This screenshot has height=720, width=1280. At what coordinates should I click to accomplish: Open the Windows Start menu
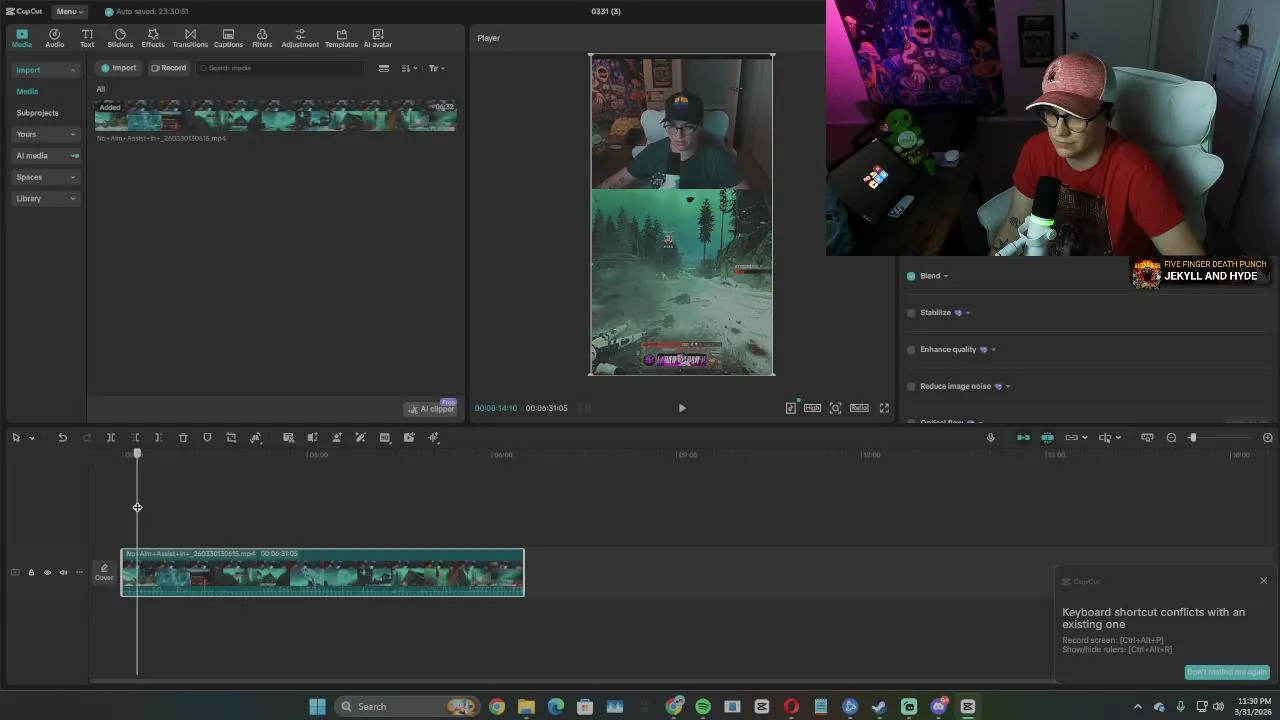(x=317, y=707)
